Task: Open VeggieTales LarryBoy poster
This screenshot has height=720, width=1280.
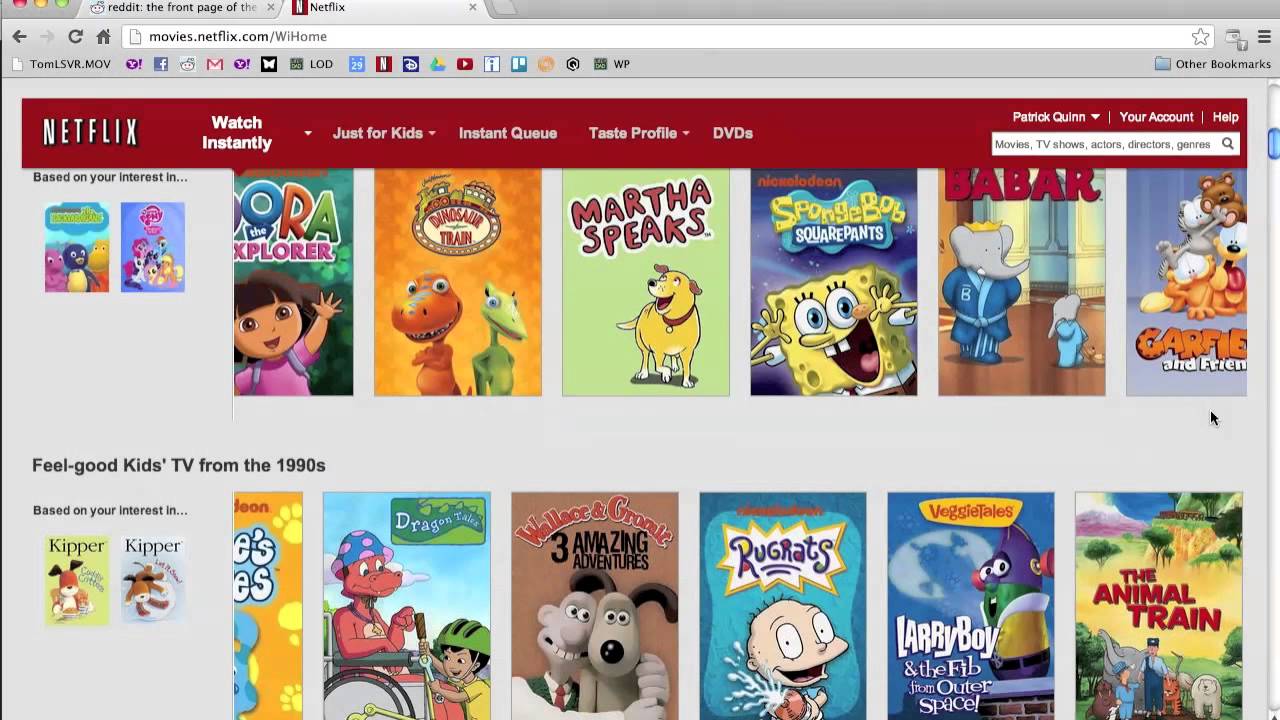Action: [x=971, y=606]
